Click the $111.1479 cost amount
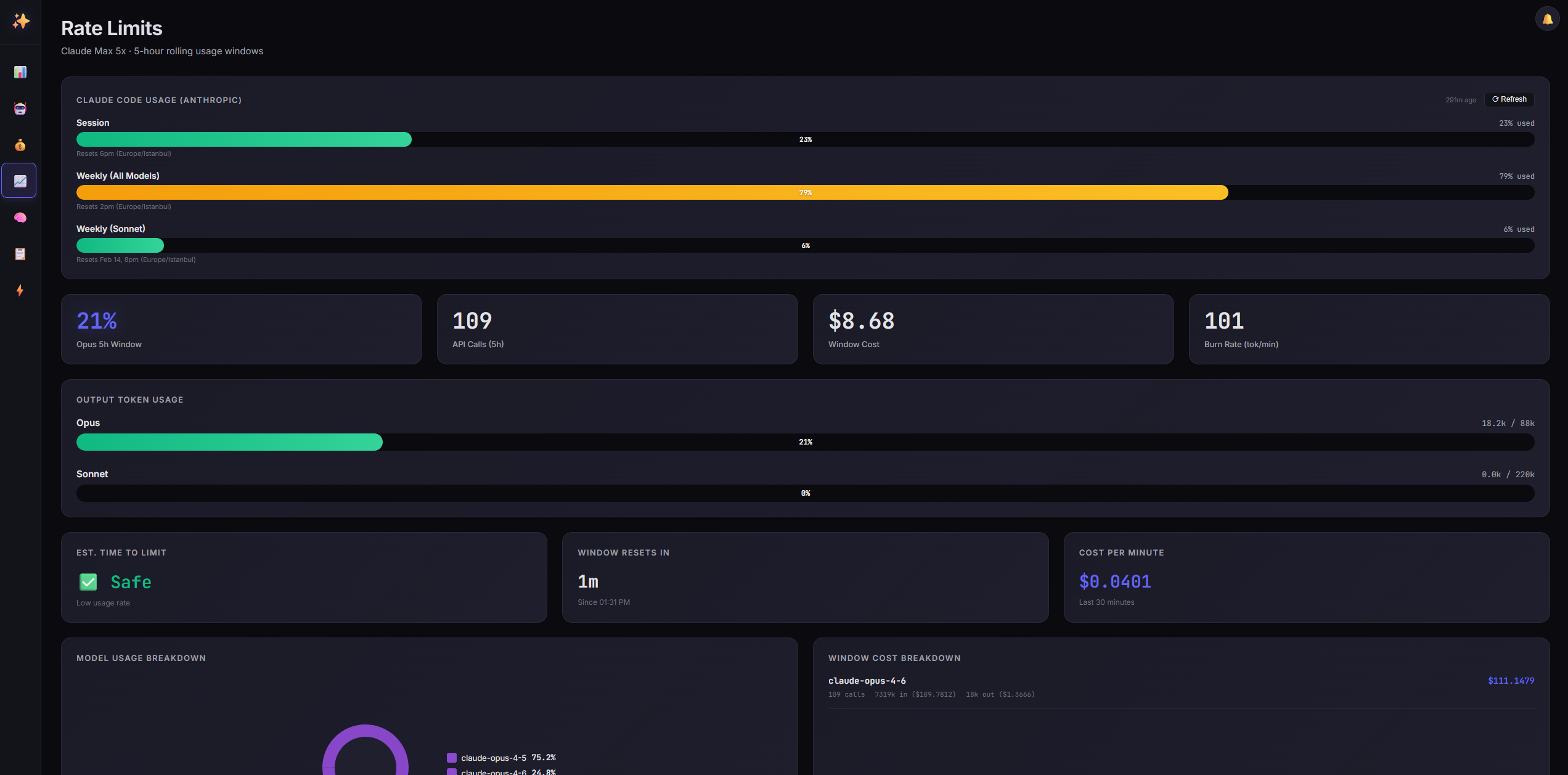The height and width of the screenshot is (775, 1568). pos(1511,681)
